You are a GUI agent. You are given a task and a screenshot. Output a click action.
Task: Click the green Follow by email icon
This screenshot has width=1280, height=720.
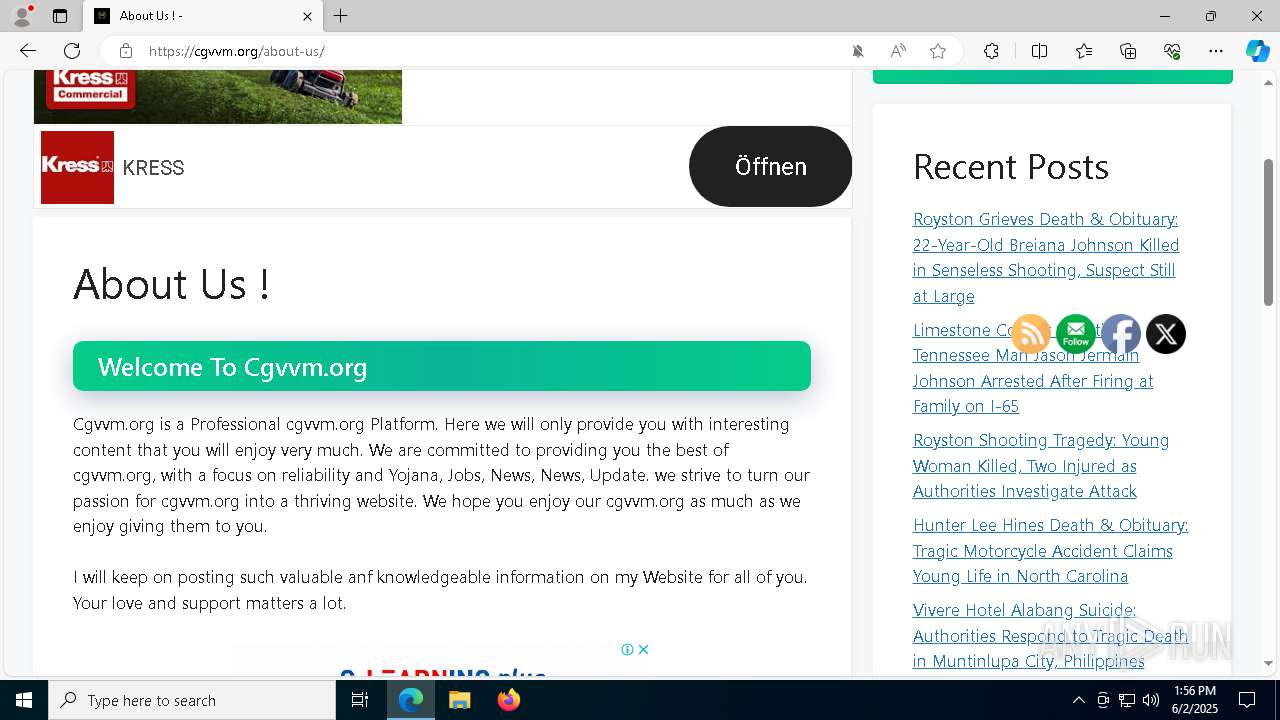[x=1076, y=334]
